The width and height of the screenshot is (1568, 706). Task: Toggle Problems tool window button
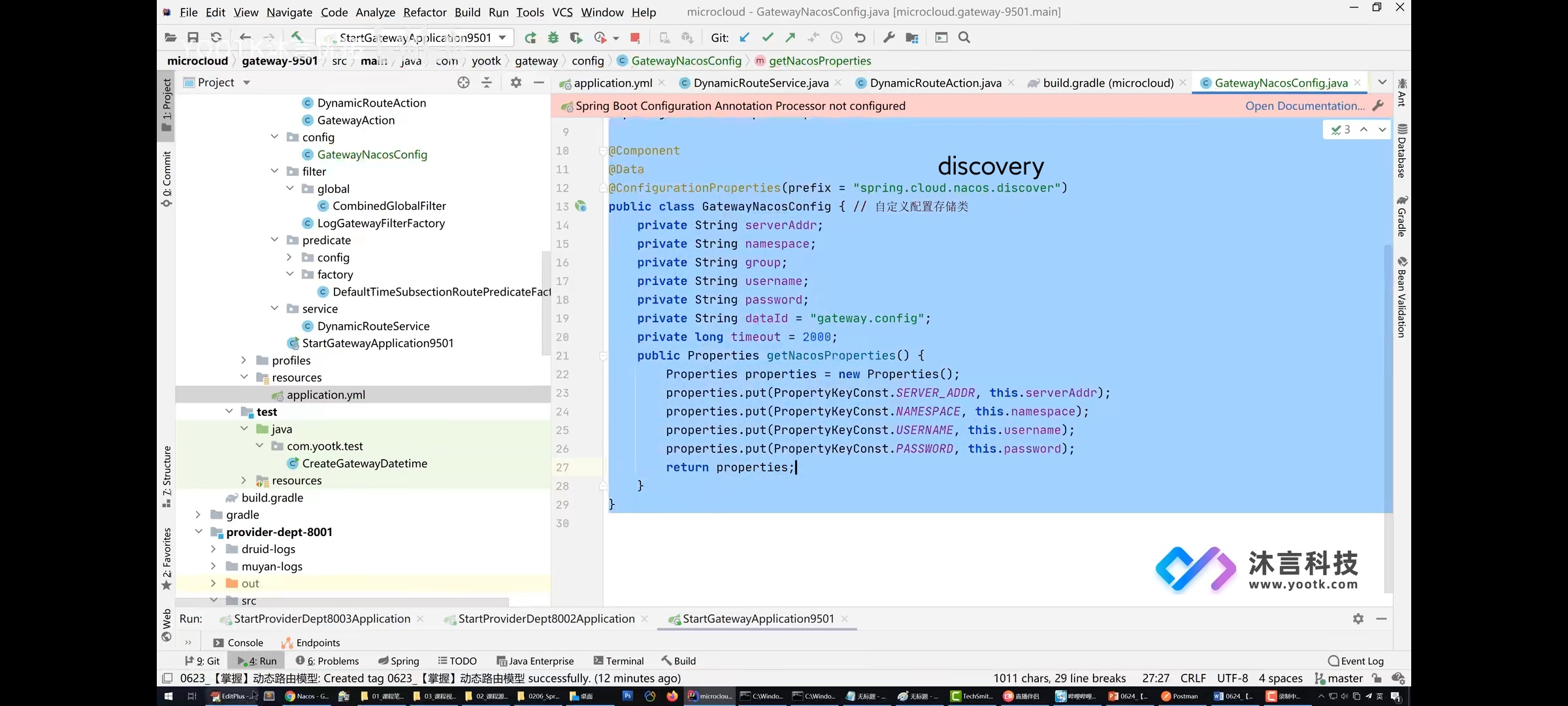[327, 661]
